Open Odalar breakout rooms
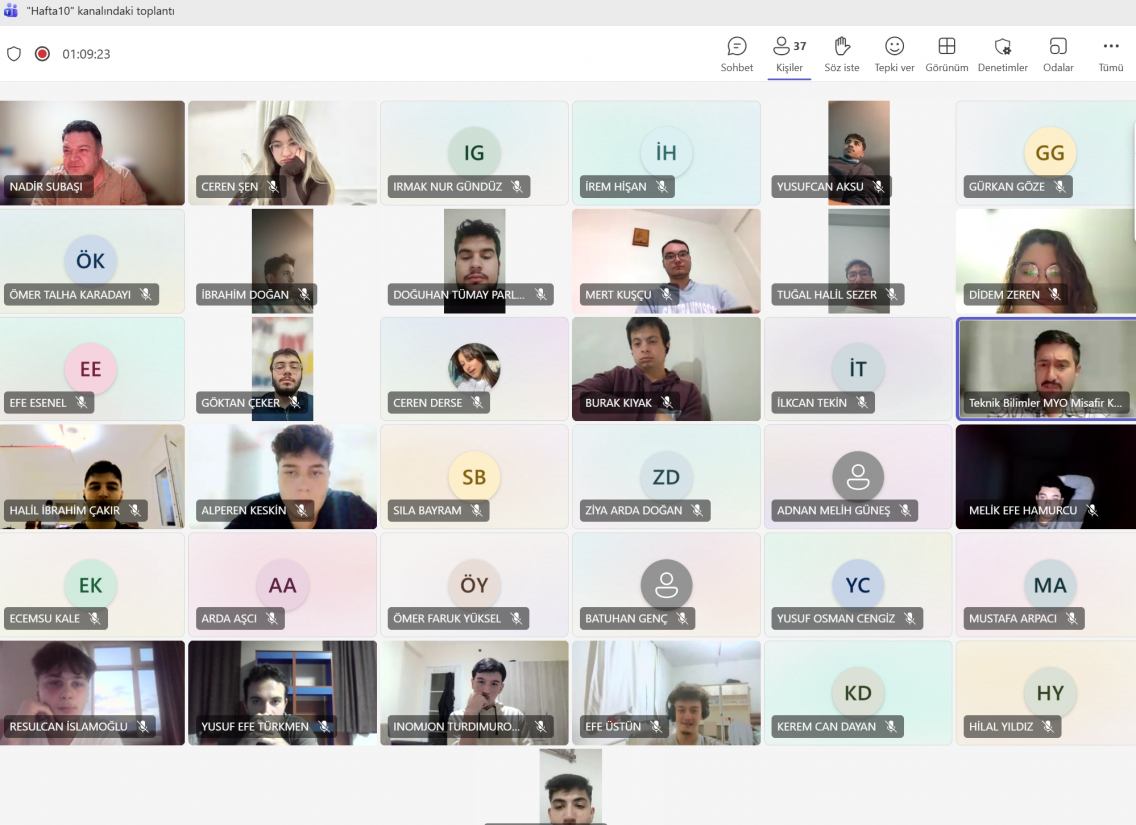Image resolution: width=1136 pixels, height=825 pixels. click(1058, 54)
